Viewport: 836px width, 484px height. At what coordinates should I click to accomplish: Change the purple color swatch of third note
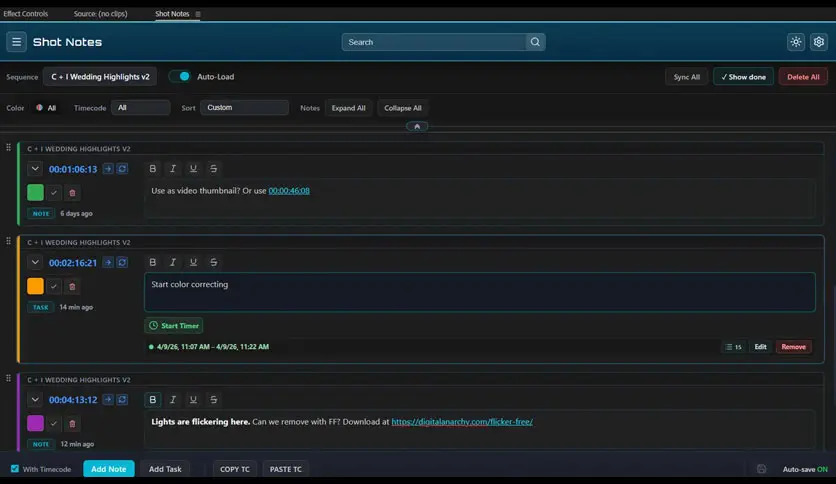tap(35, 423)
